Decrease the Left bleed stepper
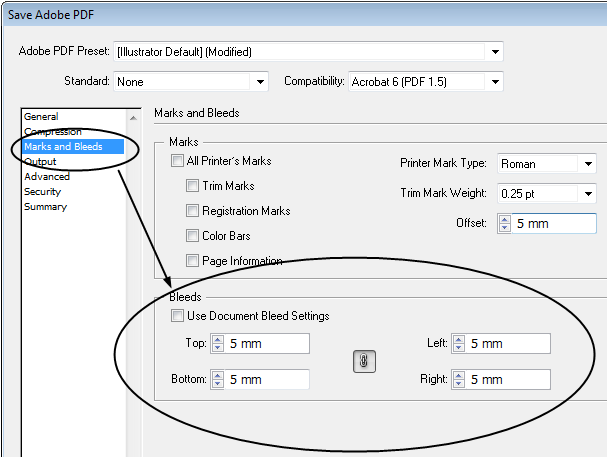 pyautogui.click(x=459, y=347)
